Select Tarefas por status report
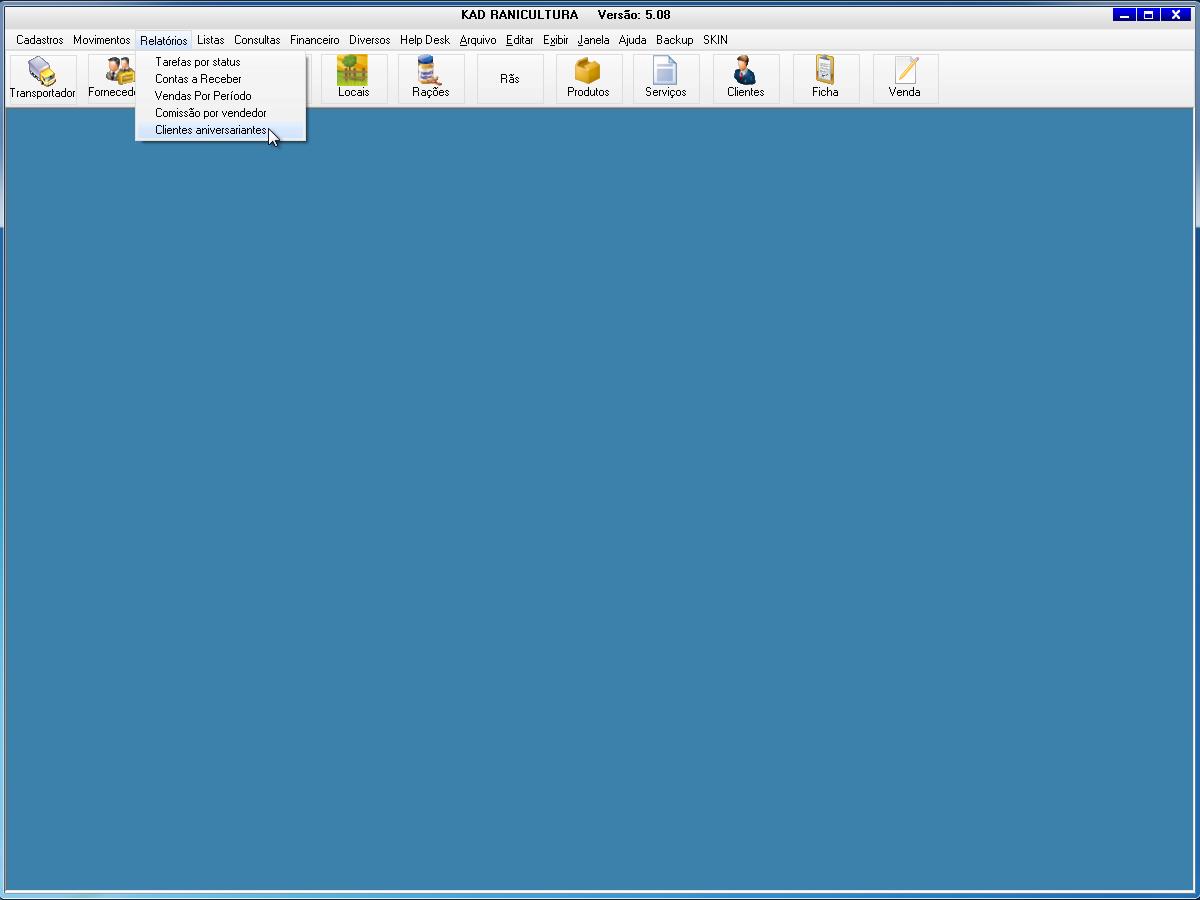The width and height of the screenshot is (1200, 900). [220, 62]
